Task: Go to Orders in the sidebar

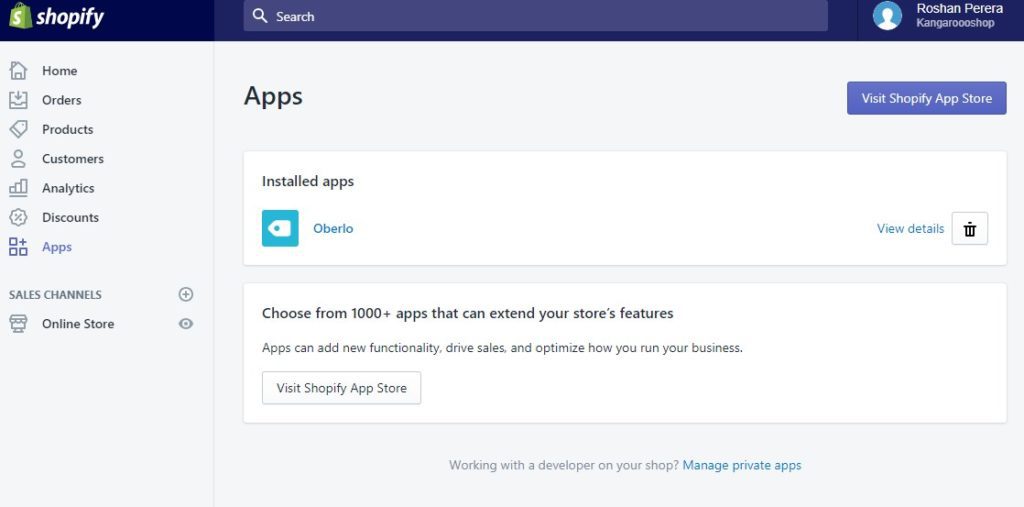Action: pyautogui.click(x=61, y=100)
